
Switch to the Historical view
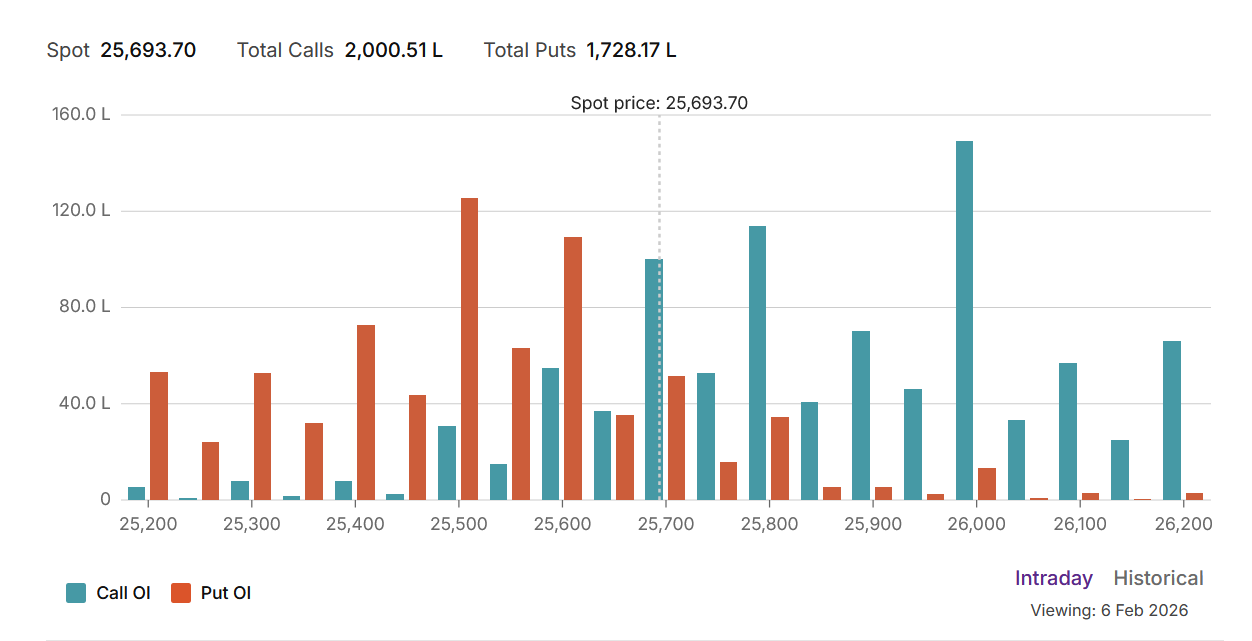(x=1158, y=578)
